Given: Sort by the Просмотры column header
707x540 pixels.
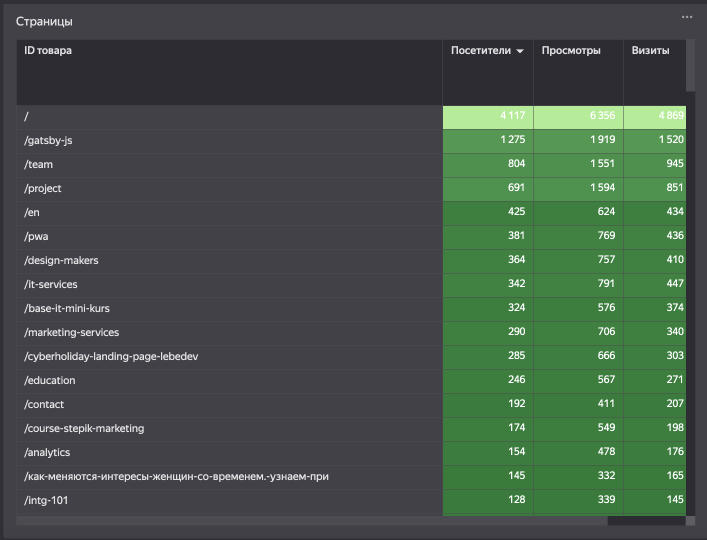Looking at the screenshot, I should pos(571,50).
